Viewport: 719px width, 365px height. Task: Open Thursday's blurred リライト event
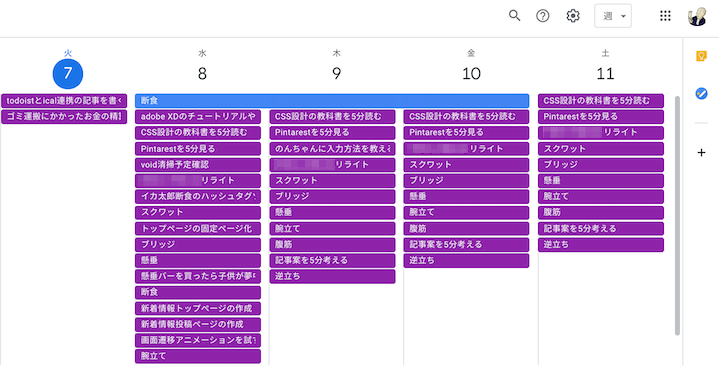point(332,165)
